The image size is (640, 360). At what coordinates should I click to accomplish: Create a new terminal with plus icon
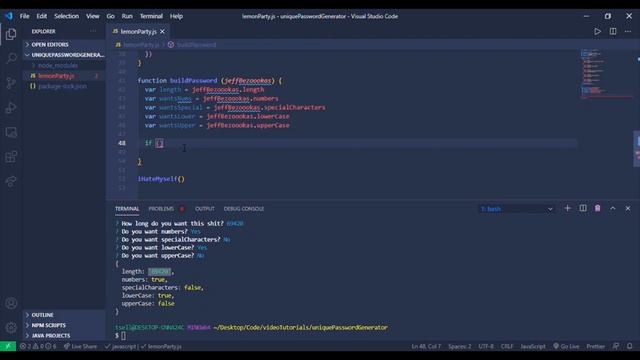567,208
